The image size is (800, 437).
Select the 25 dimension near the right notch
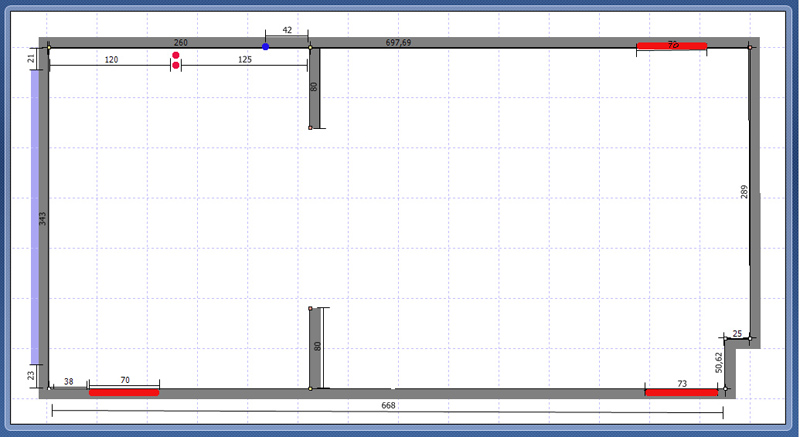(x=737, y=333)
